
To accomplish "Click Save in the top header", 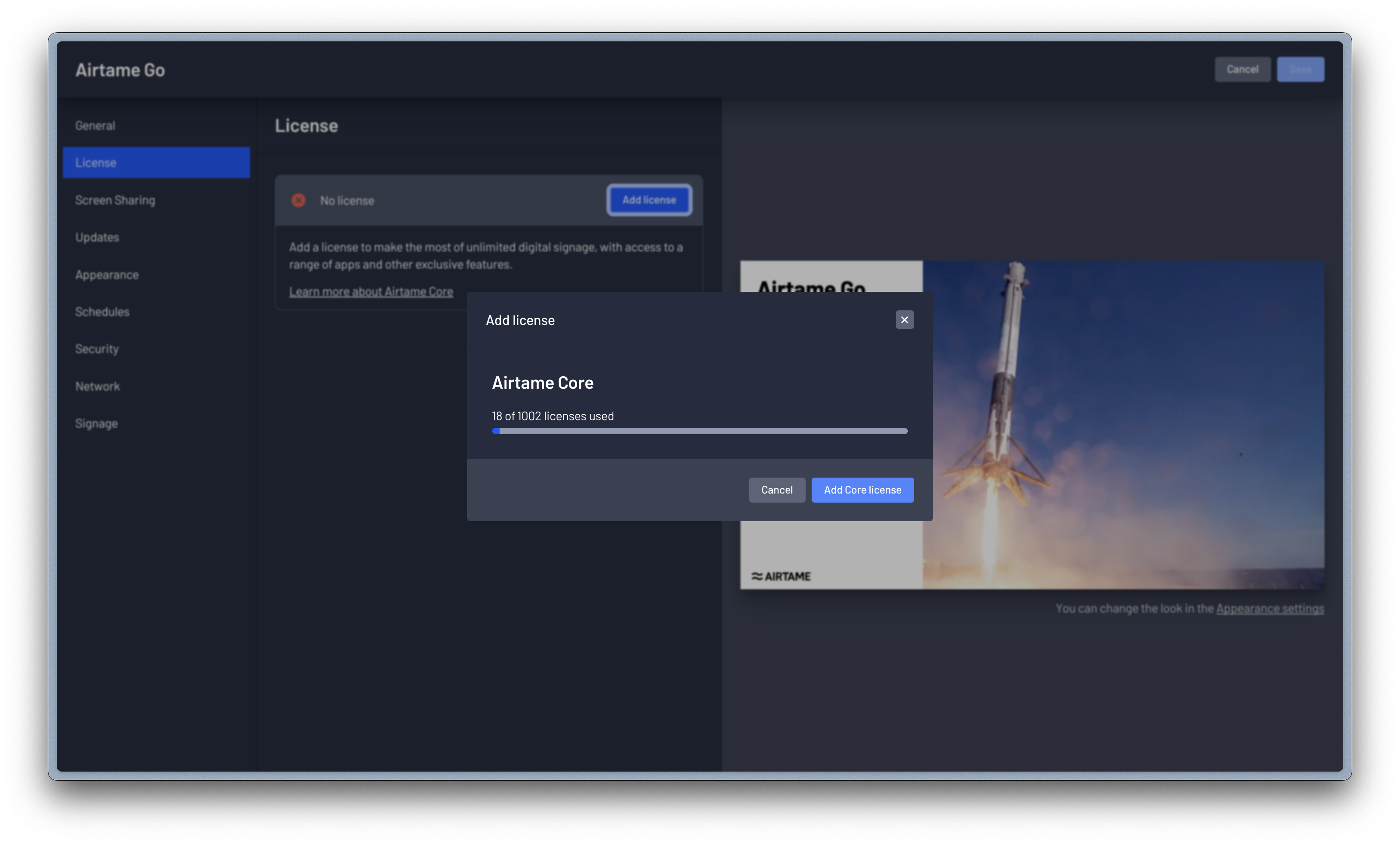I will click(1300, 69).
